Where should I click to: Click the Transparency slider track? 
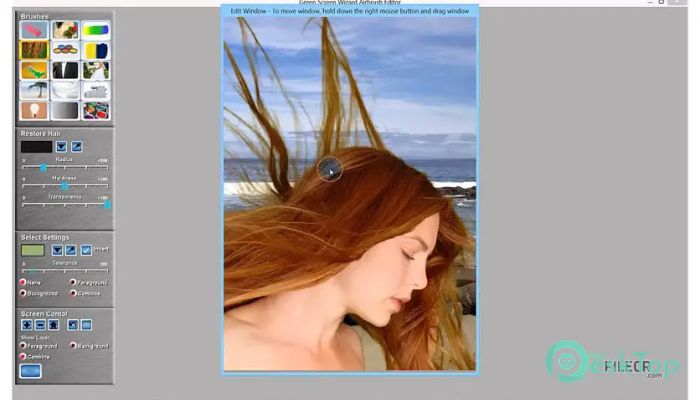(x=65, y=204)
